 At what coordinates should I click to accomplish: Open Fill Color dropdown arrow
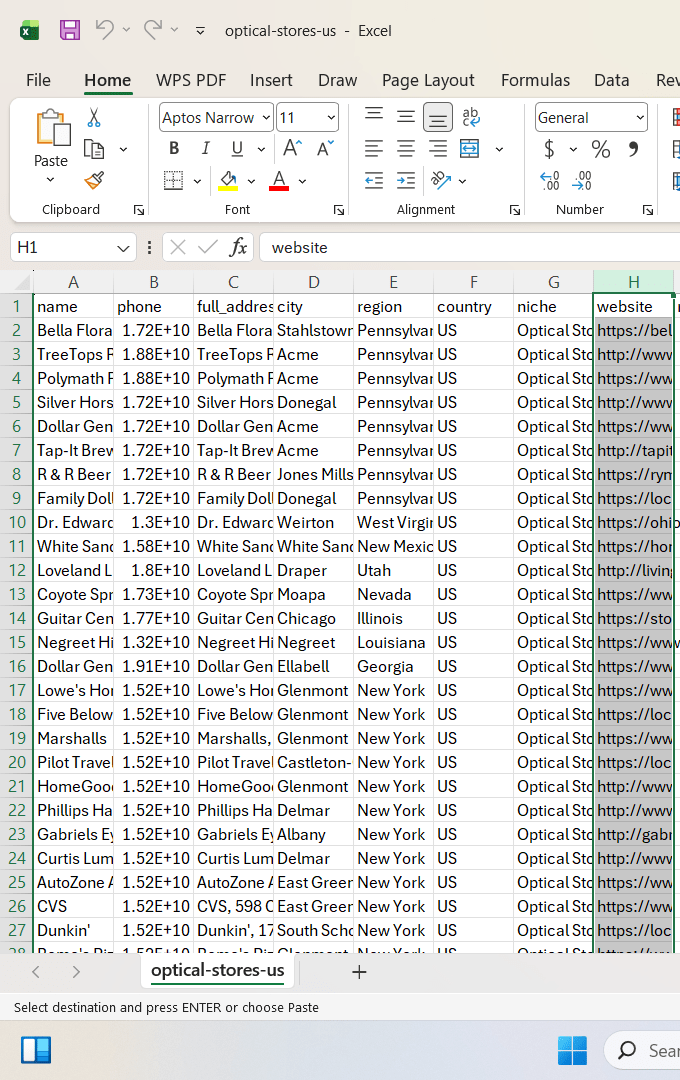(251, 181)
